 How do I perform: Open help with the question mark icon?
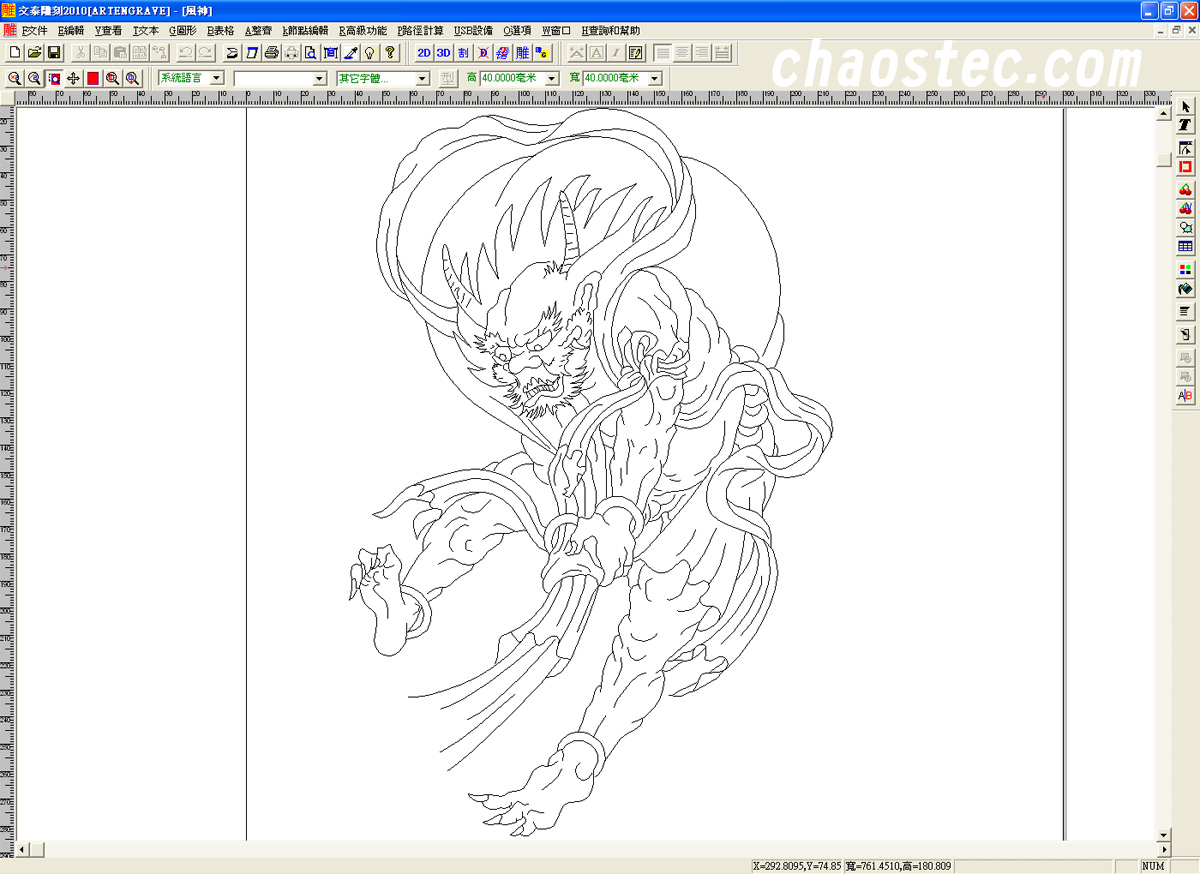389,52
